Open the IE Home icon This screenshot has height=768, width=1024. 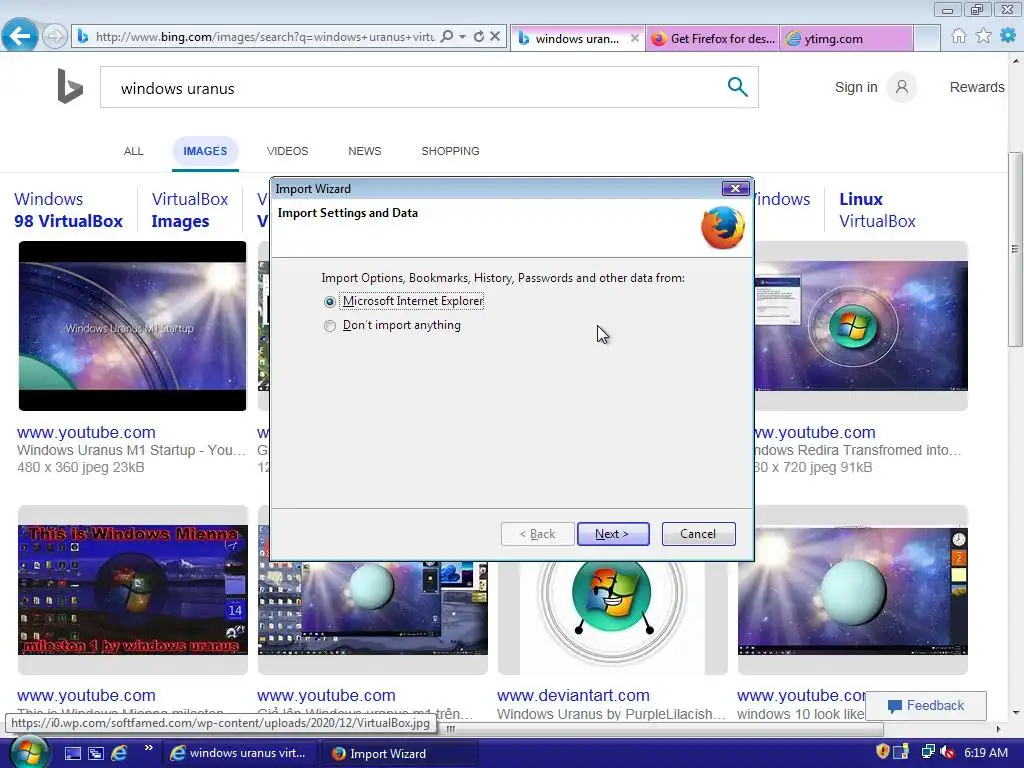point(959,36)
